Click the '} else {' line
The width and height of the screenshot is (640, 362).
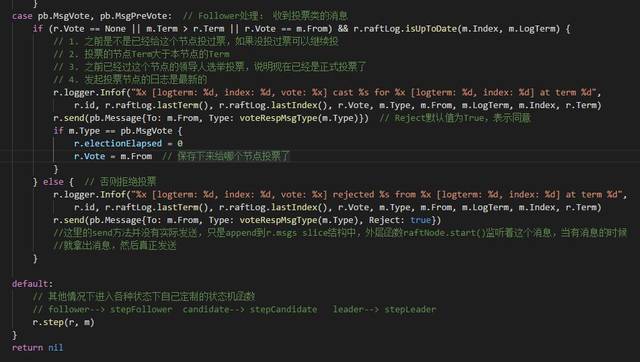point(95,182)
